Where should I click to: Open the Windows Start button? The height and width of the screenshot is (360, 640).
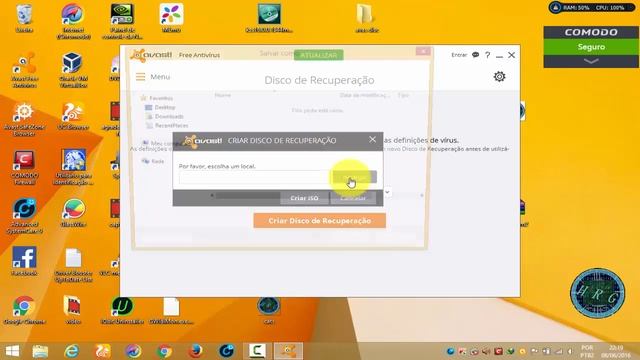12,351
